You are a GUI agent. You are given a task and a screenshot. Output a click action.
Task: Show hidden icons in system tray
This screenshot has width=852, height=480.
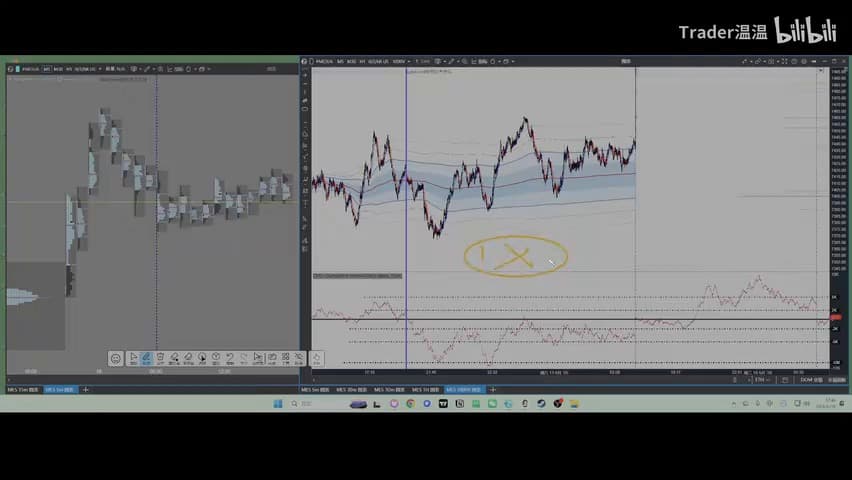(734, 403)
